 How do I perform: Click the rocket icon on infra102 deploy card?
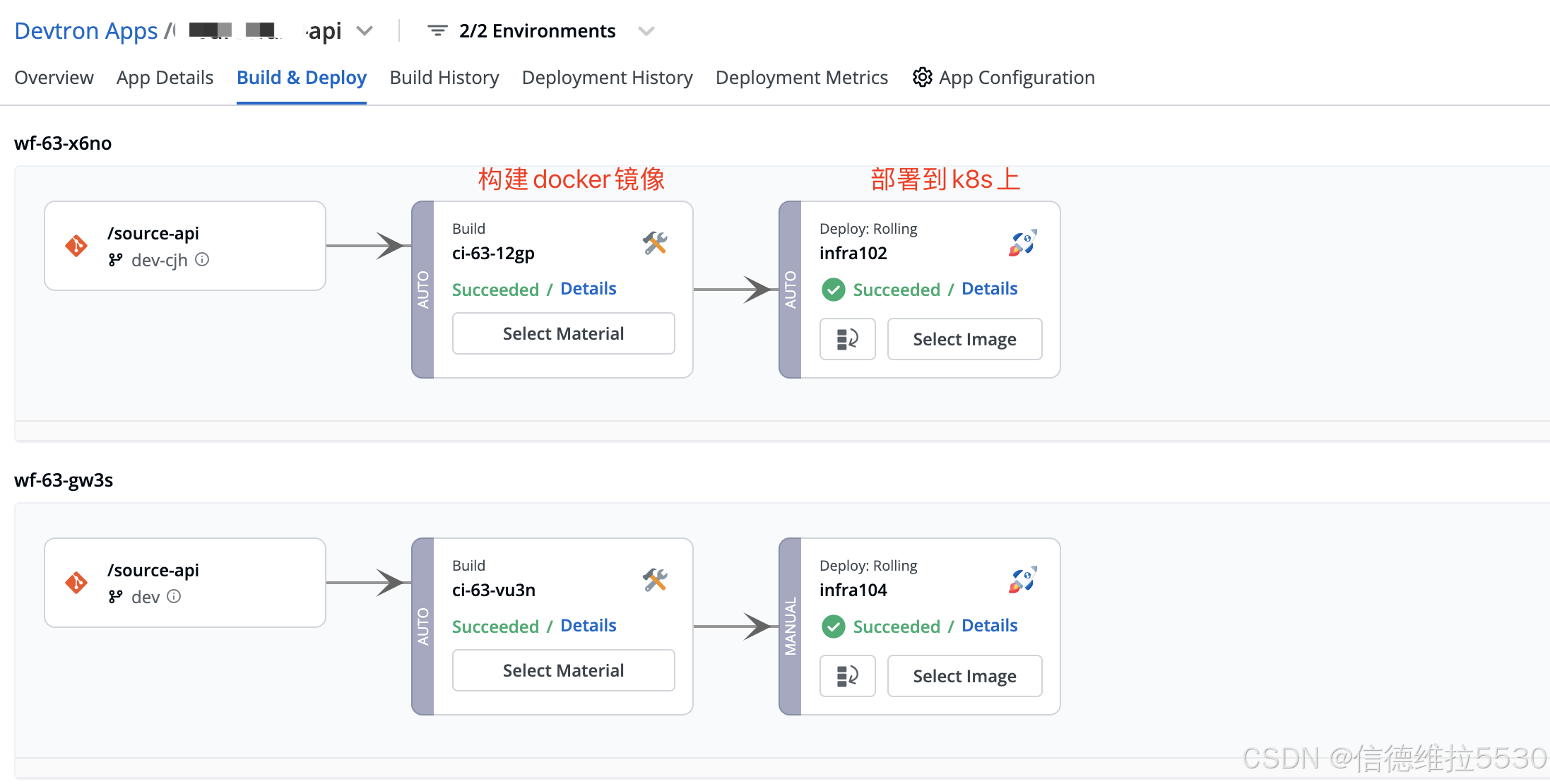1022,243
